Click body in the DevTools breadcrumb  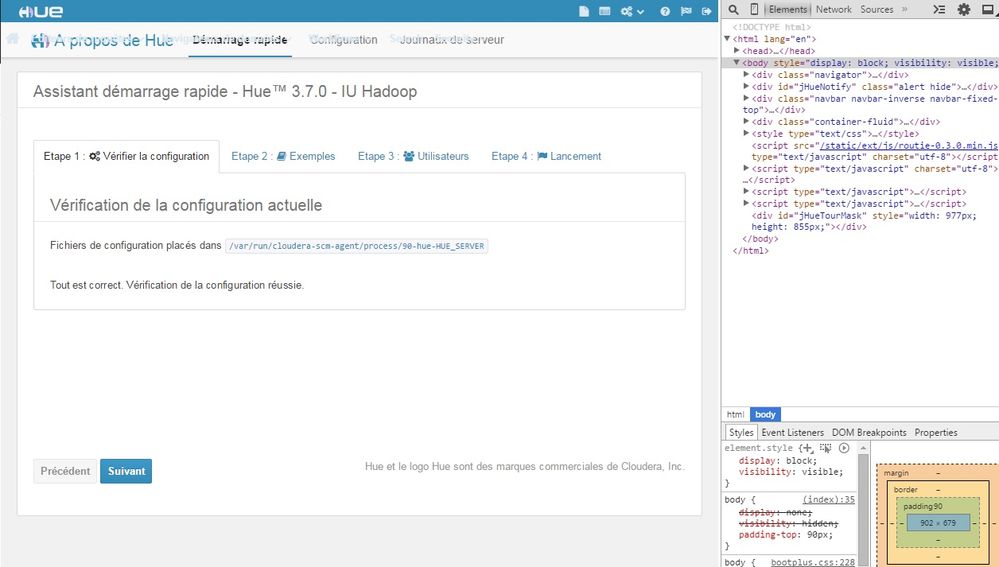765,414
